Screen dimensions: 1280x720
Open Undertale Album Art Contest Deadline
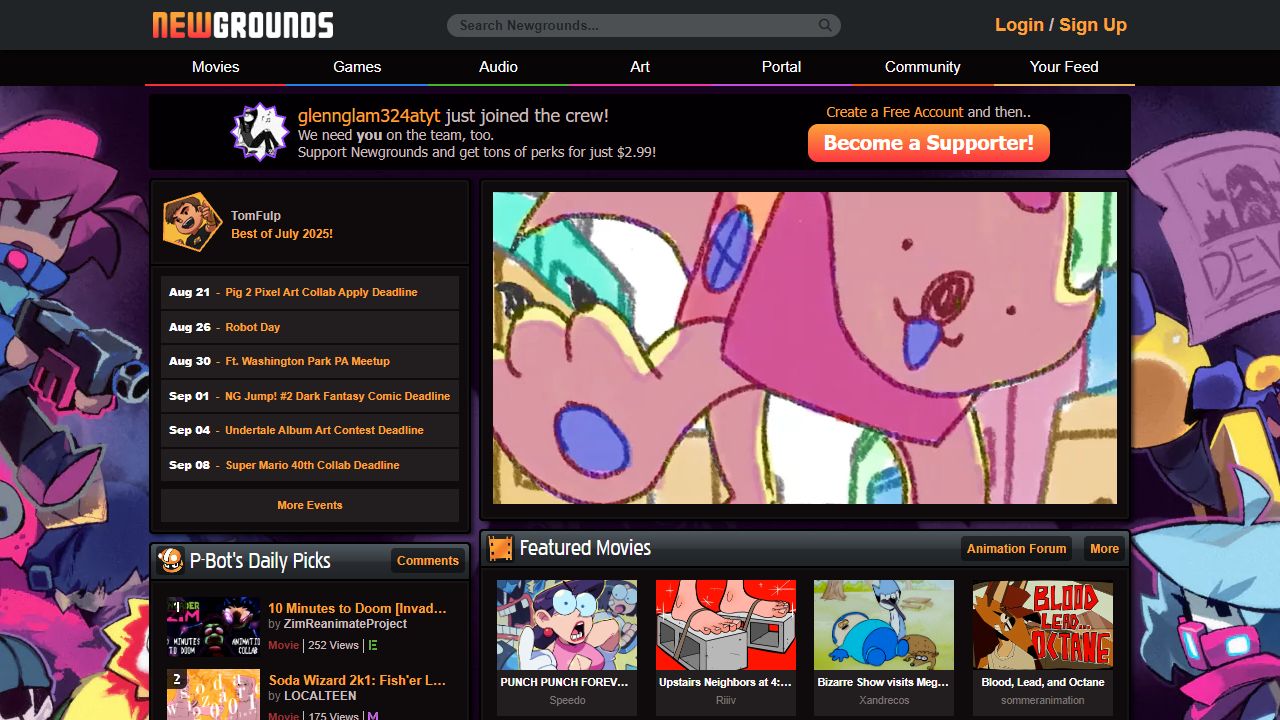tap(325, 430)
